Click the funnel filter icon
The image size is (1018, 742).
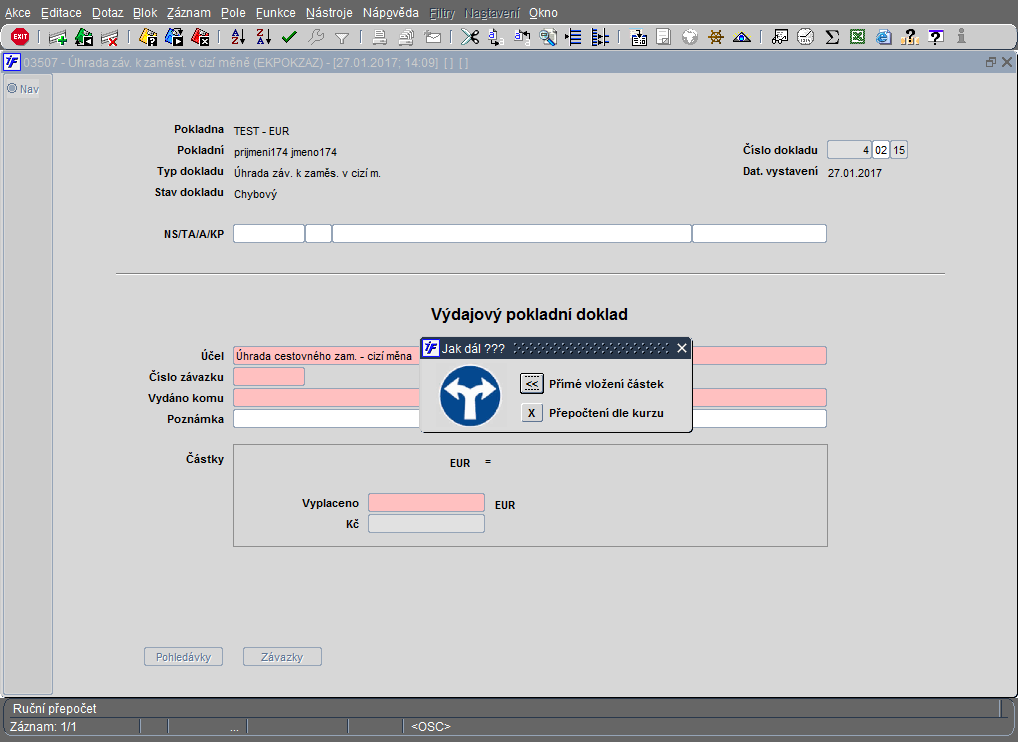[x=341, y=38]
